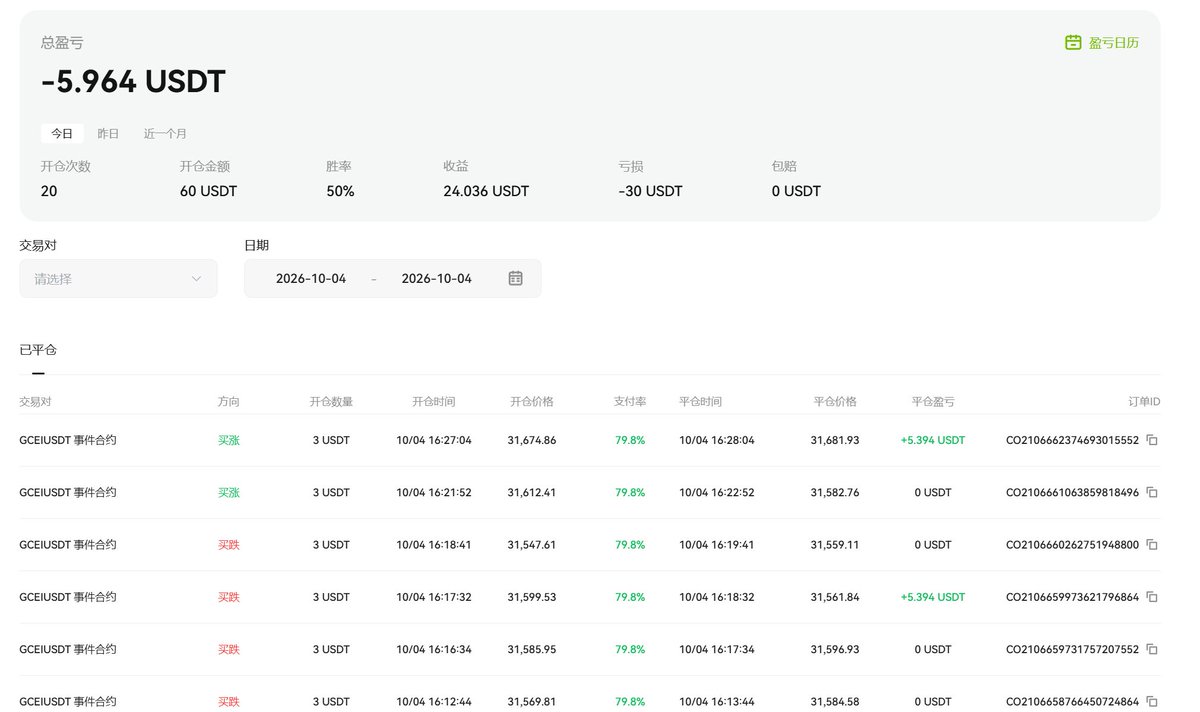Click the open time 10/04 16:21:52
This screenshot has height=712, width=1200.
pos(434,492)
